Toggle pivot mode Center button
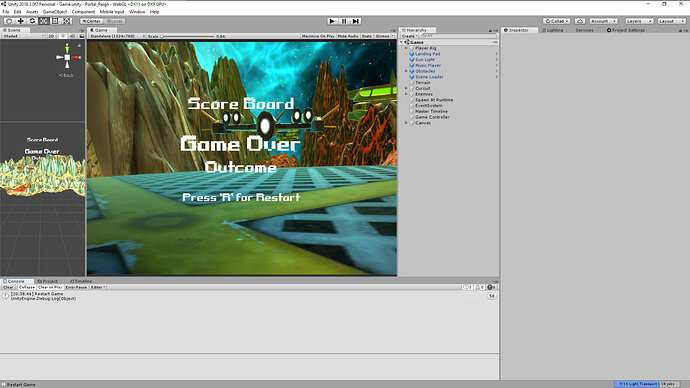Viewport: 690px width, 388px height. [x=91, y=21]
